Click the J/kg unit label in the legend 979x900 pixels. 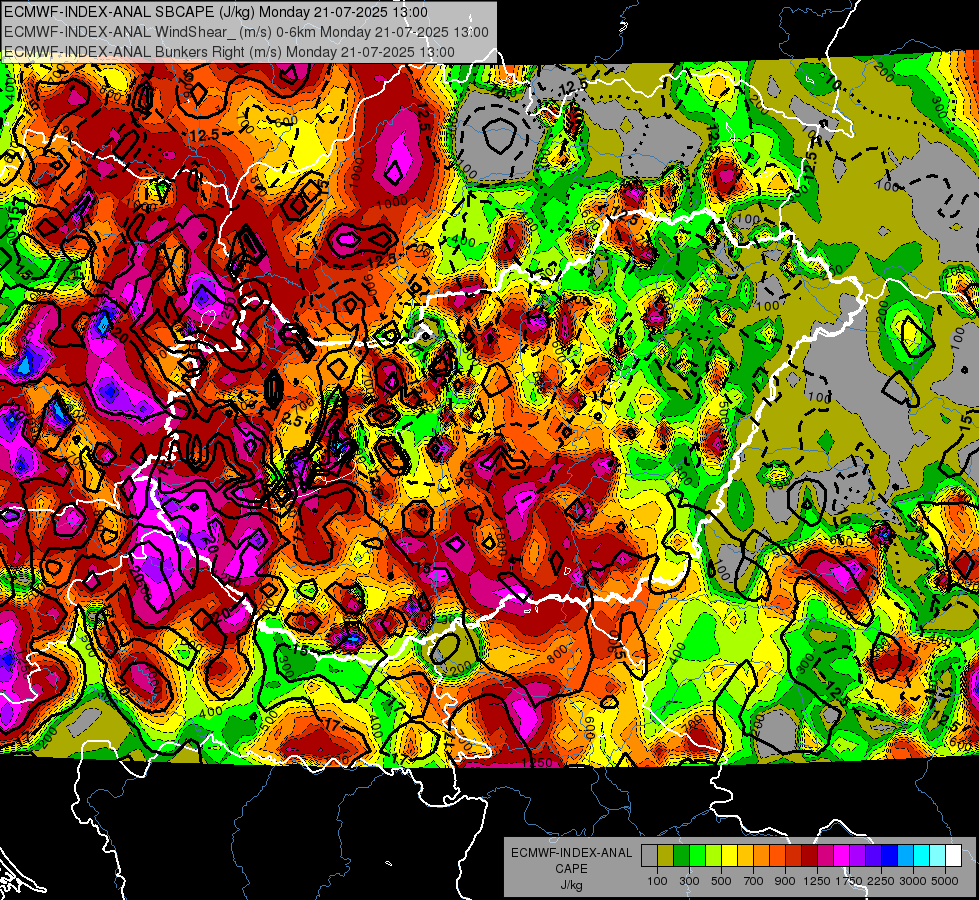click(571, 885)
